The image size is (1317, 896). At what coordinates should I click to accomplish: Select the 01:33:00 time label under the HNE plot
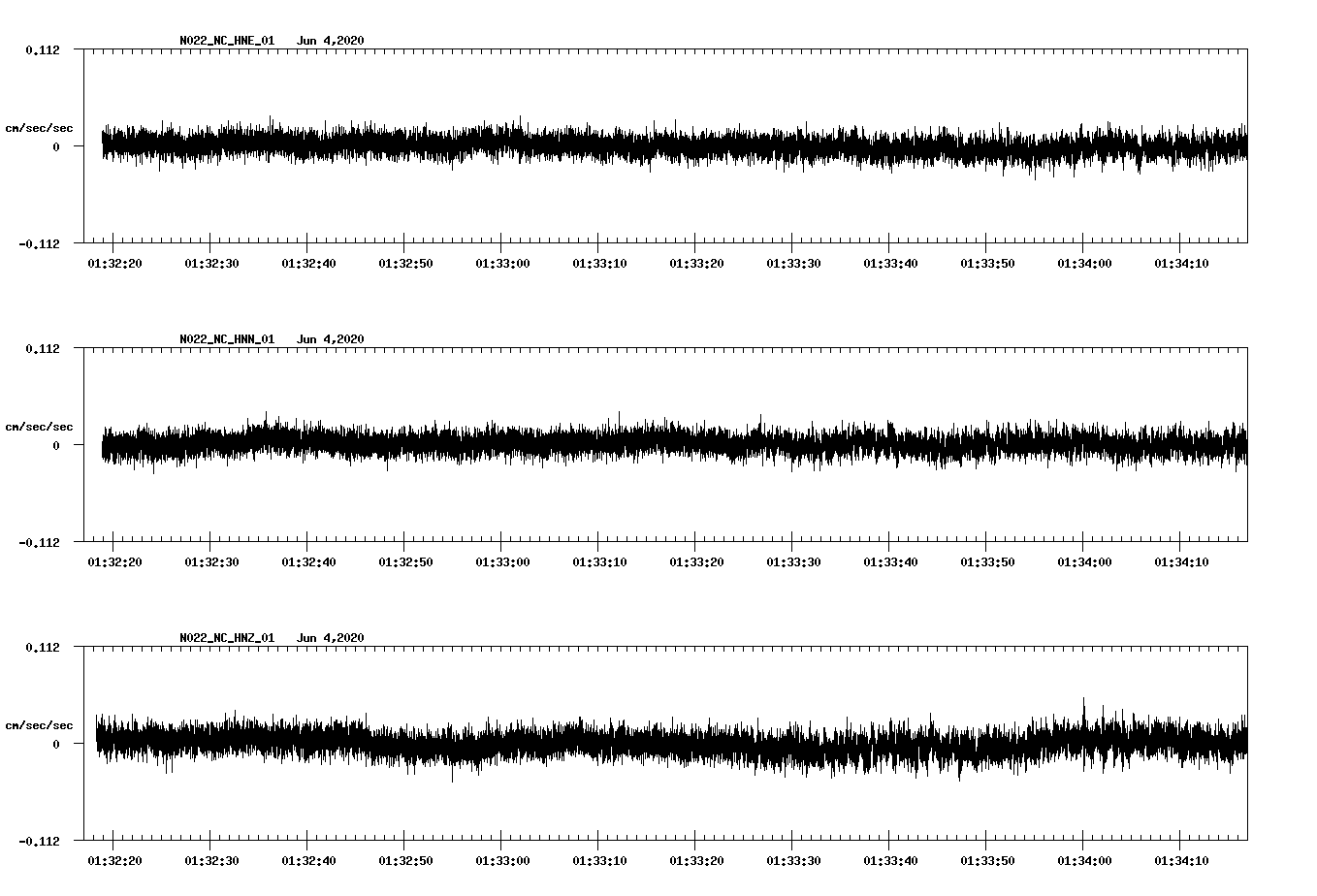502,264
